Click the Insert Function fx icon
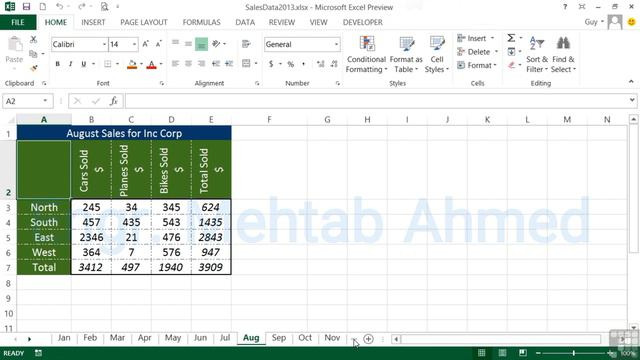Viewport: 640px width, 360px height. (x=113, y=101)
